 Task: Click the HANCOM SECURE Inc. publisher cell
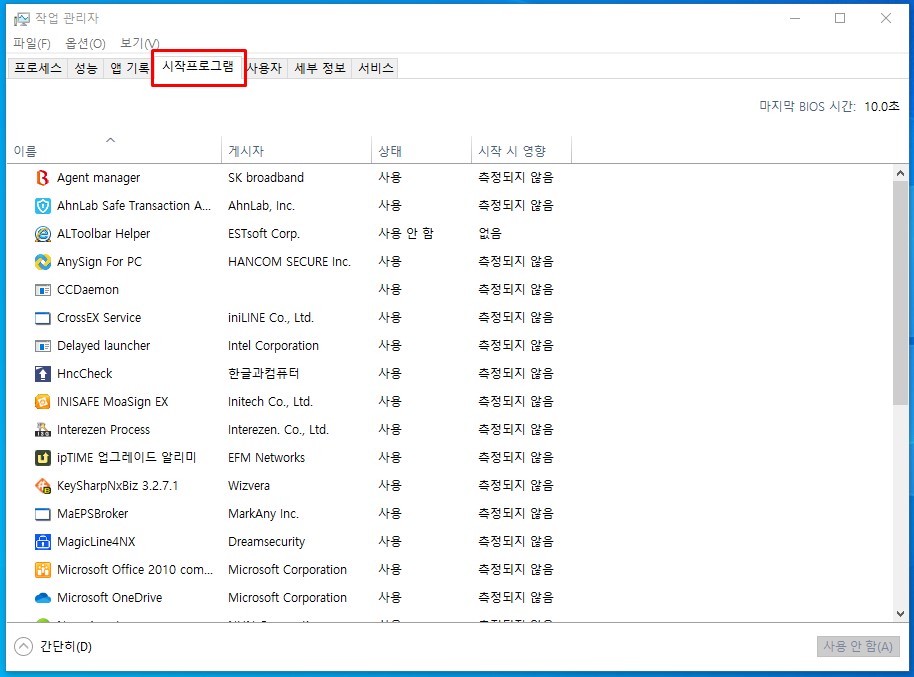(x=289, y=261)
